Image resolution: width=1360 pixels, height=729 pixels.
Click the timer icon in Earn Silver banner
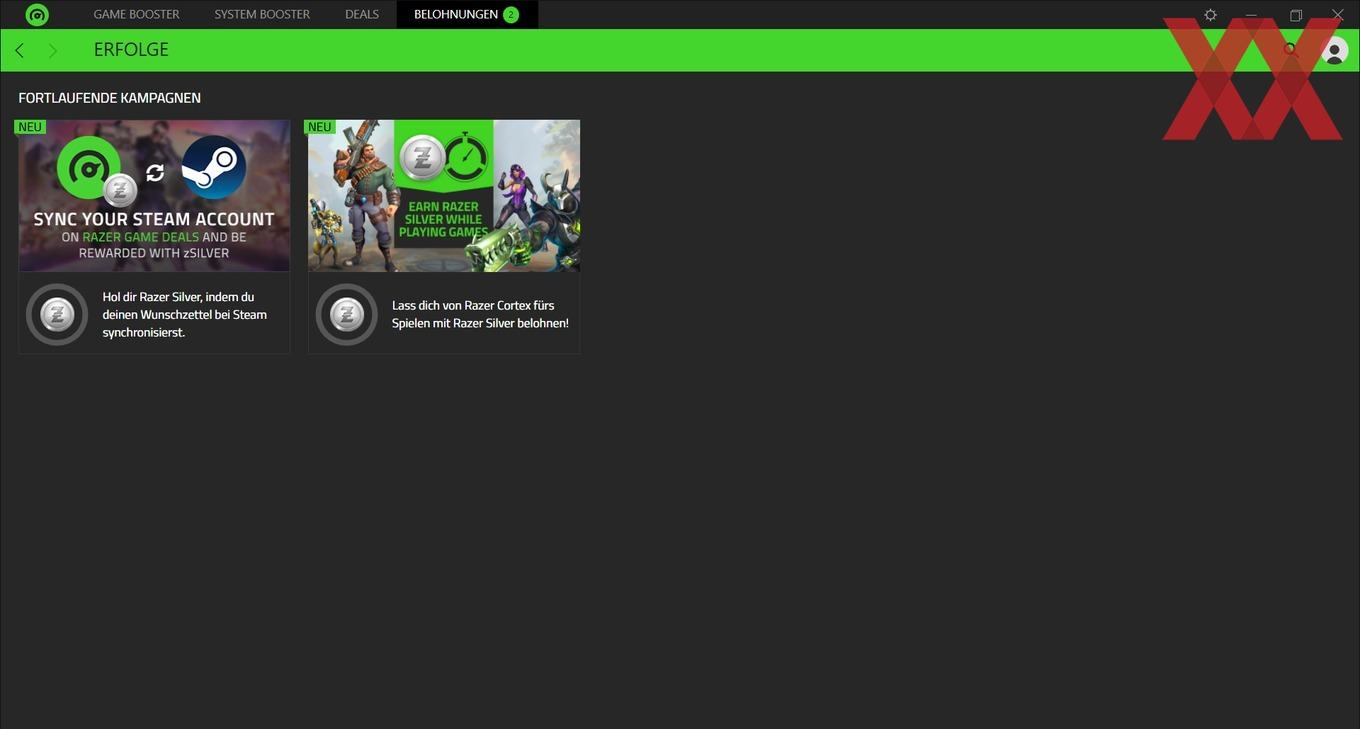click(466, 158)
